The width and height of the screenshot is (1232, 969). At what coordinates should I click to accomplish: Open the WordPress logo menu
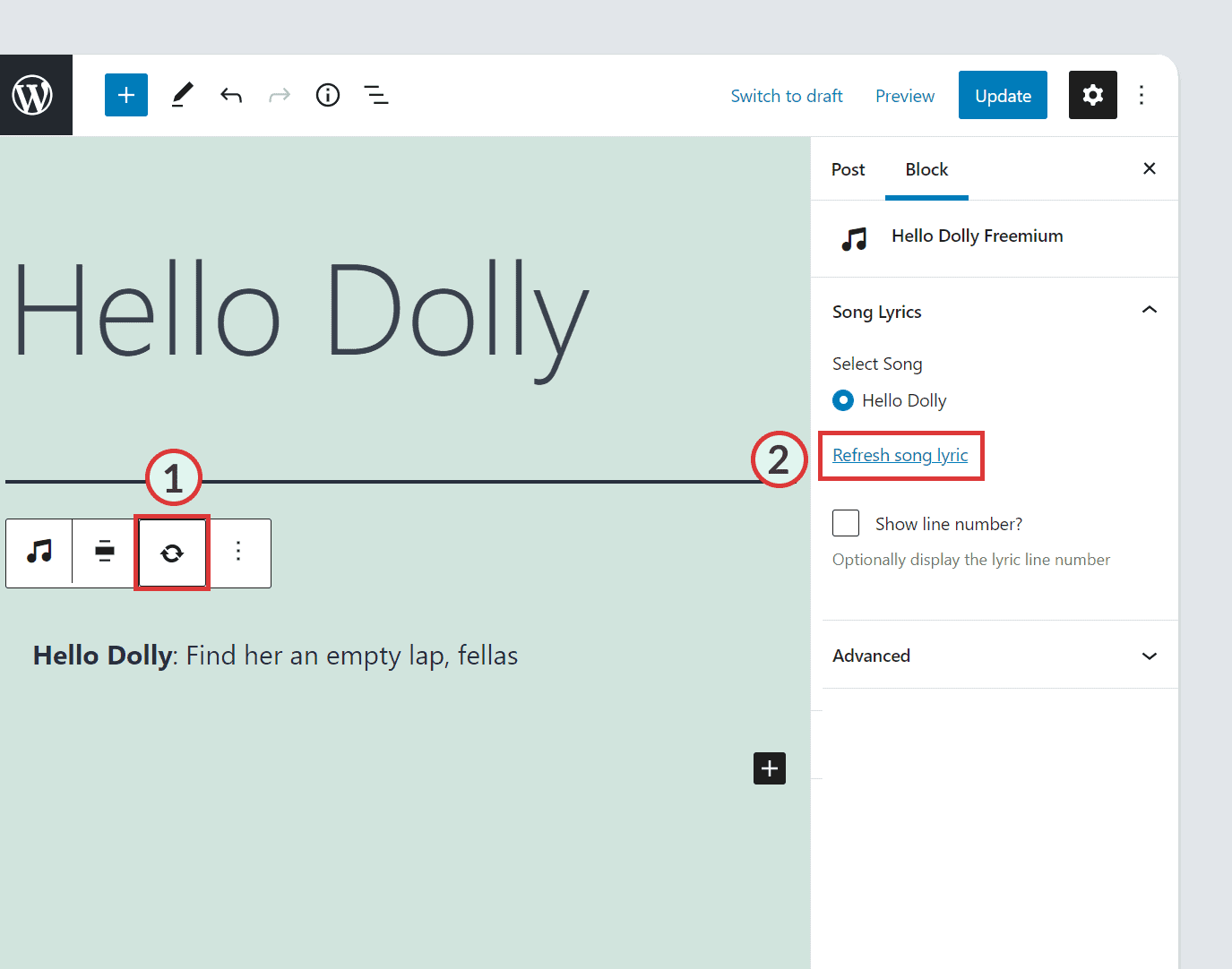pos(36,95)
